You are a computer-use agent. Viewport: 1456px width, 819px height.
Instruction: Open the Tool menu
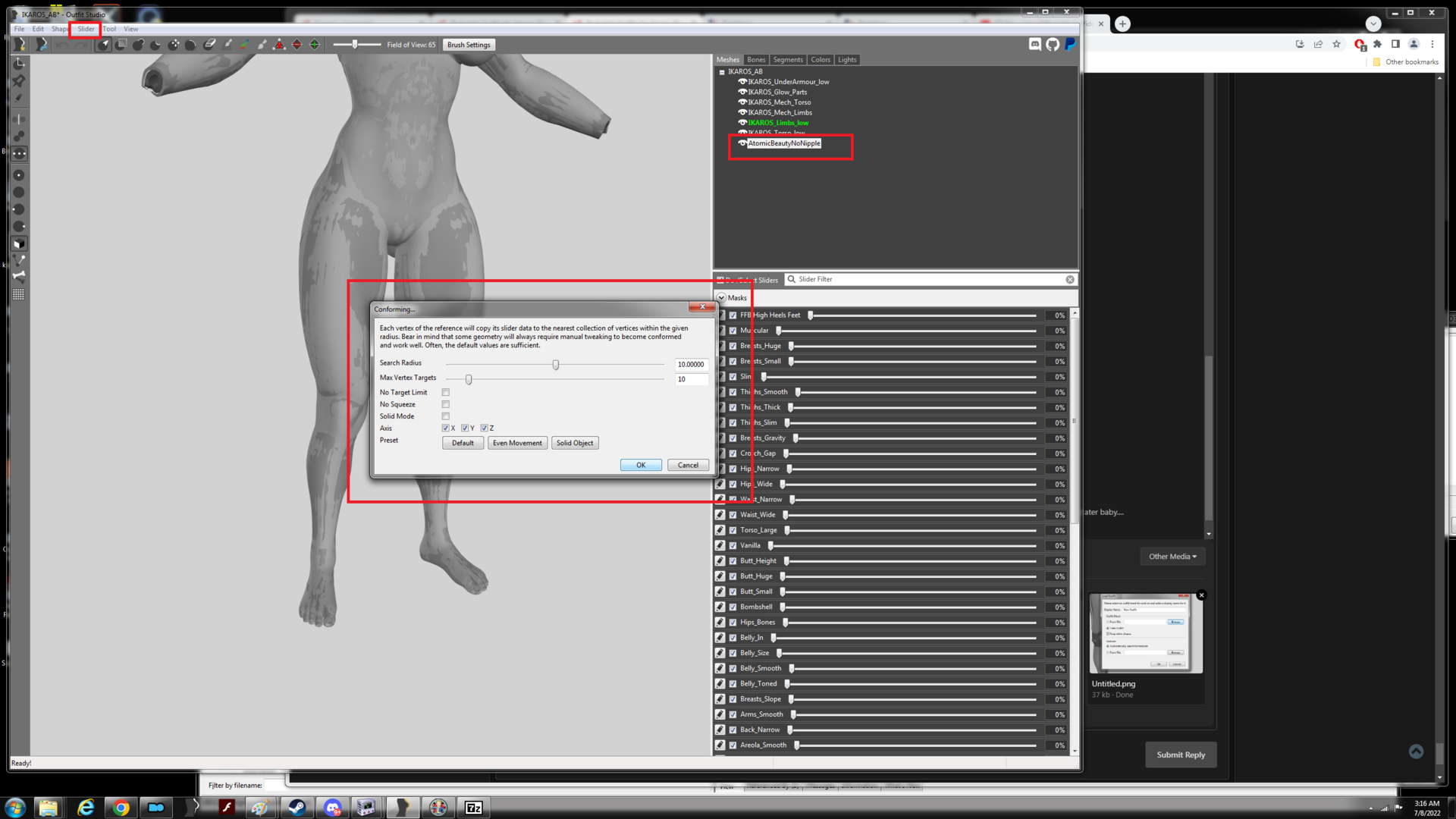tap(110, 29)
